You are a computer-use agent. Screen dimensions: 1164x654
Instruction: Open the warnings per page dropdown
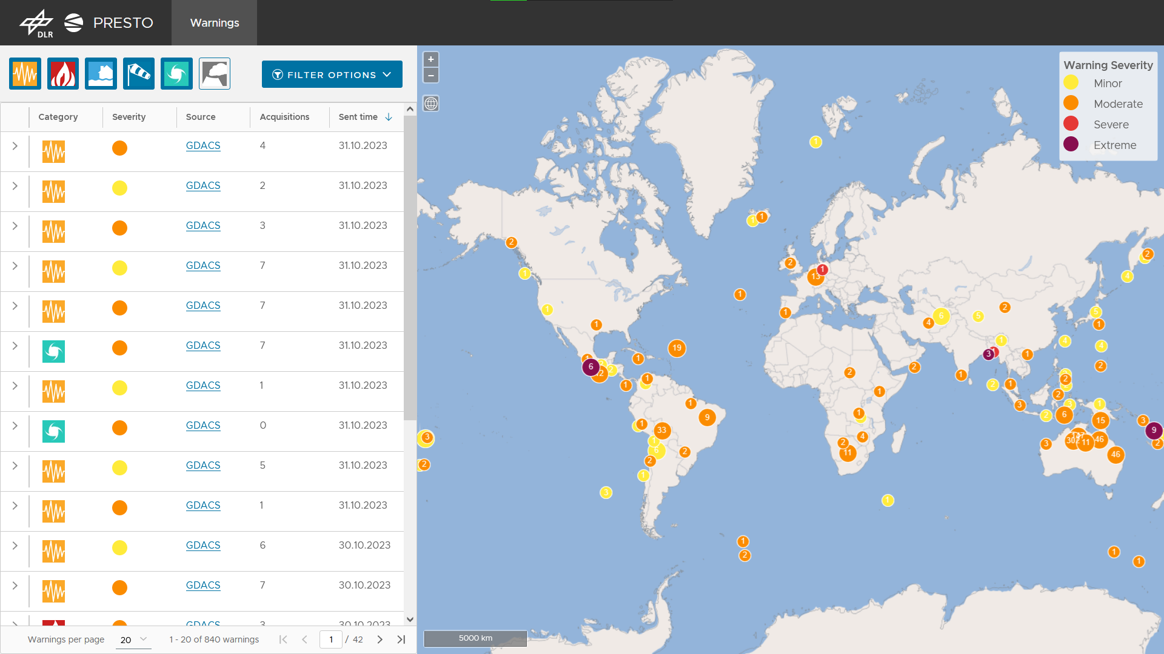point(133,639)
